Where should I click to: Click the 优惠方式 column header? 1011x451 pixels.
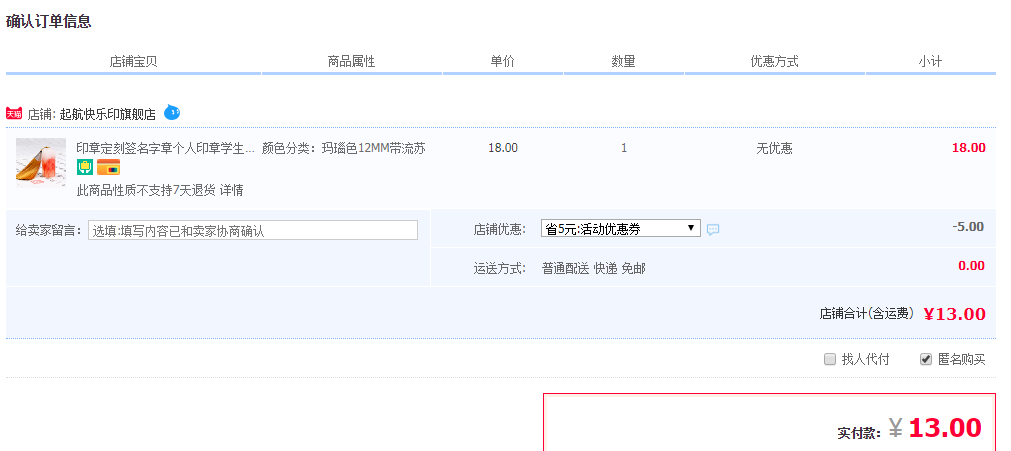(x=774, y=62)
